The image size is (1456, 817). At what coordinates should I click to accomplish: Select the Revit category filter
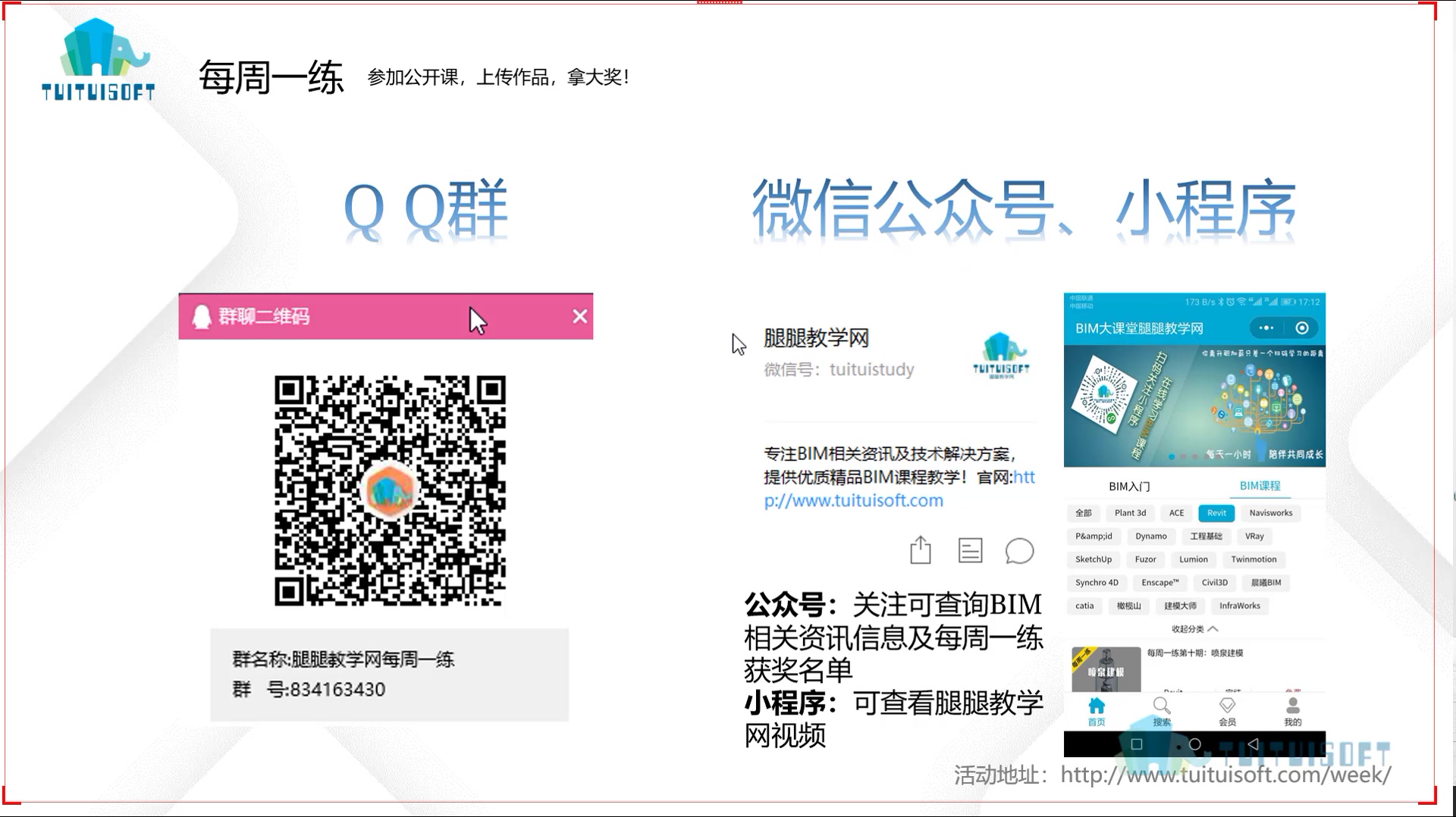(1216, 513)
